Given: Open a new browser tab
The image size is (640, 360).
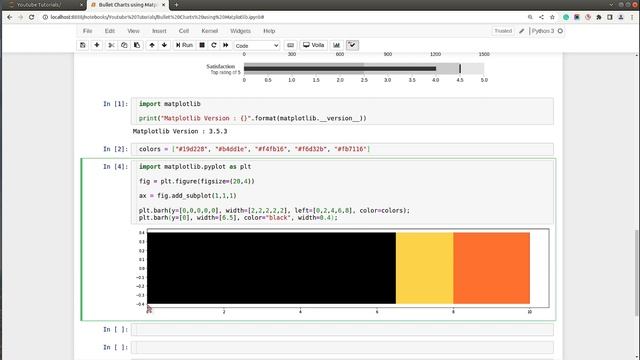Looking at the screenshot, I should pos(176,5).
